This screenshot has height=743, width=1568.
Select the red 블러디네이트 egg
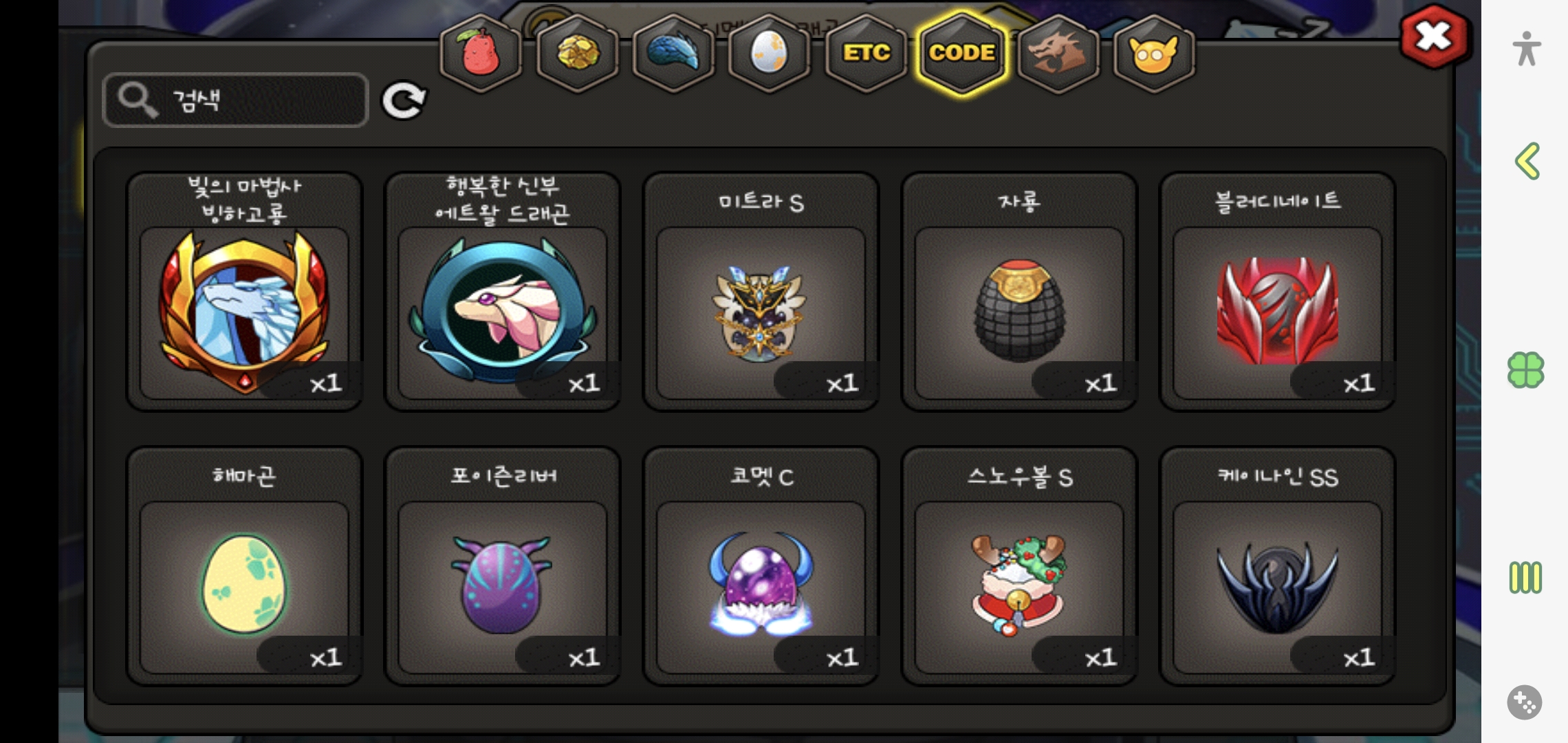[1278, 291]
